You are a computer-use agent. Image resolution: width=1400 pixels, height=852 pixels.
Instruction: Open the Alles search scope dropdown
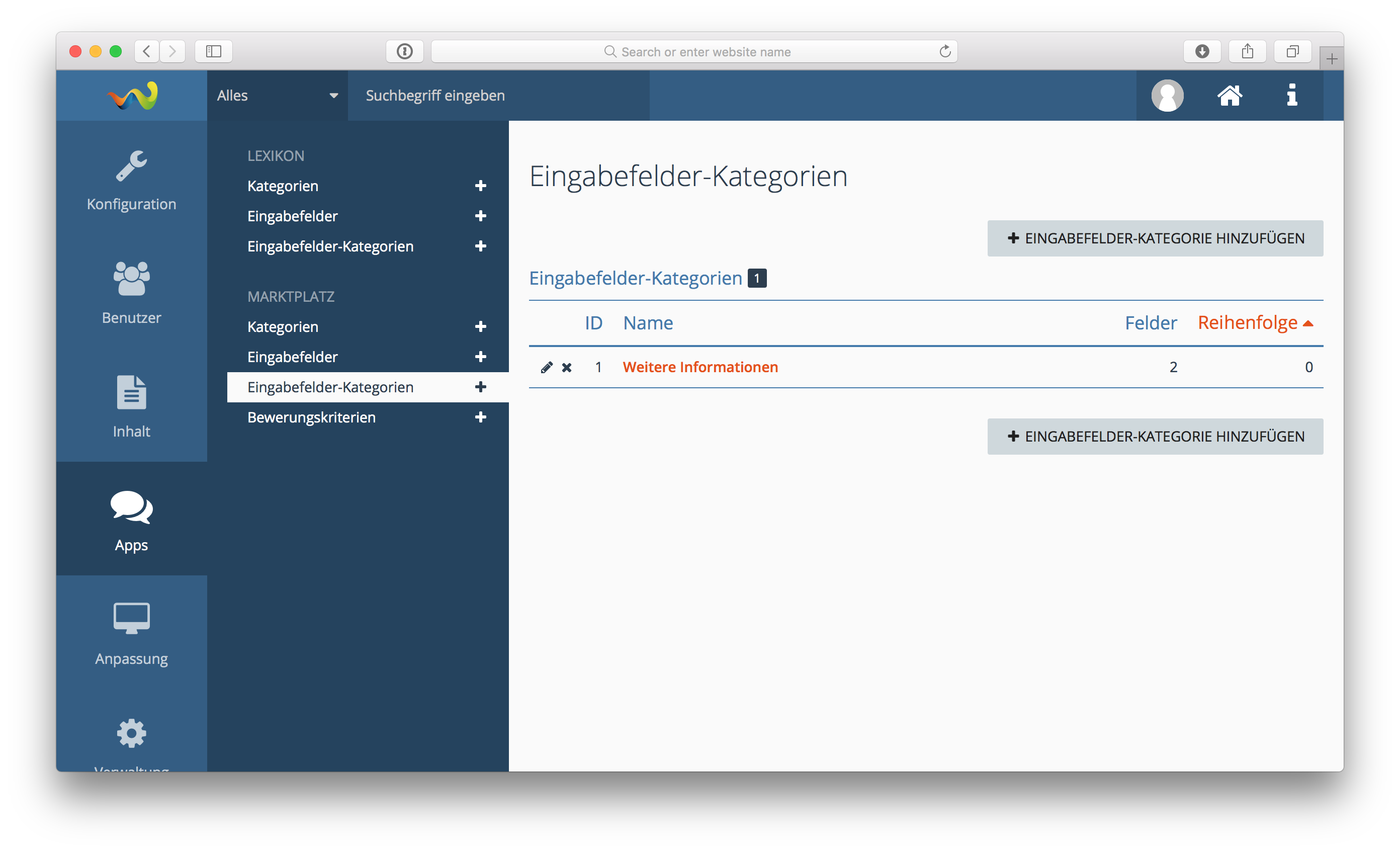click(x=277, y=96)
